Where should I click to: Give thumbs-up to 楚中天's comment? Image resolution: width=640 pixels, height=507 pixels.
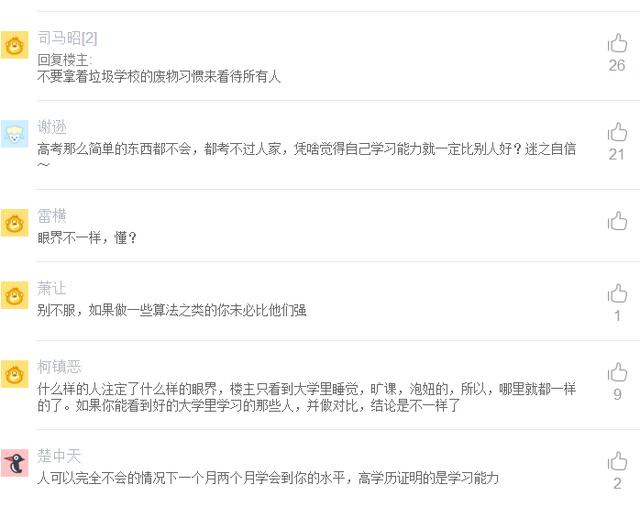pyautogui.click(x=617, y=461)
